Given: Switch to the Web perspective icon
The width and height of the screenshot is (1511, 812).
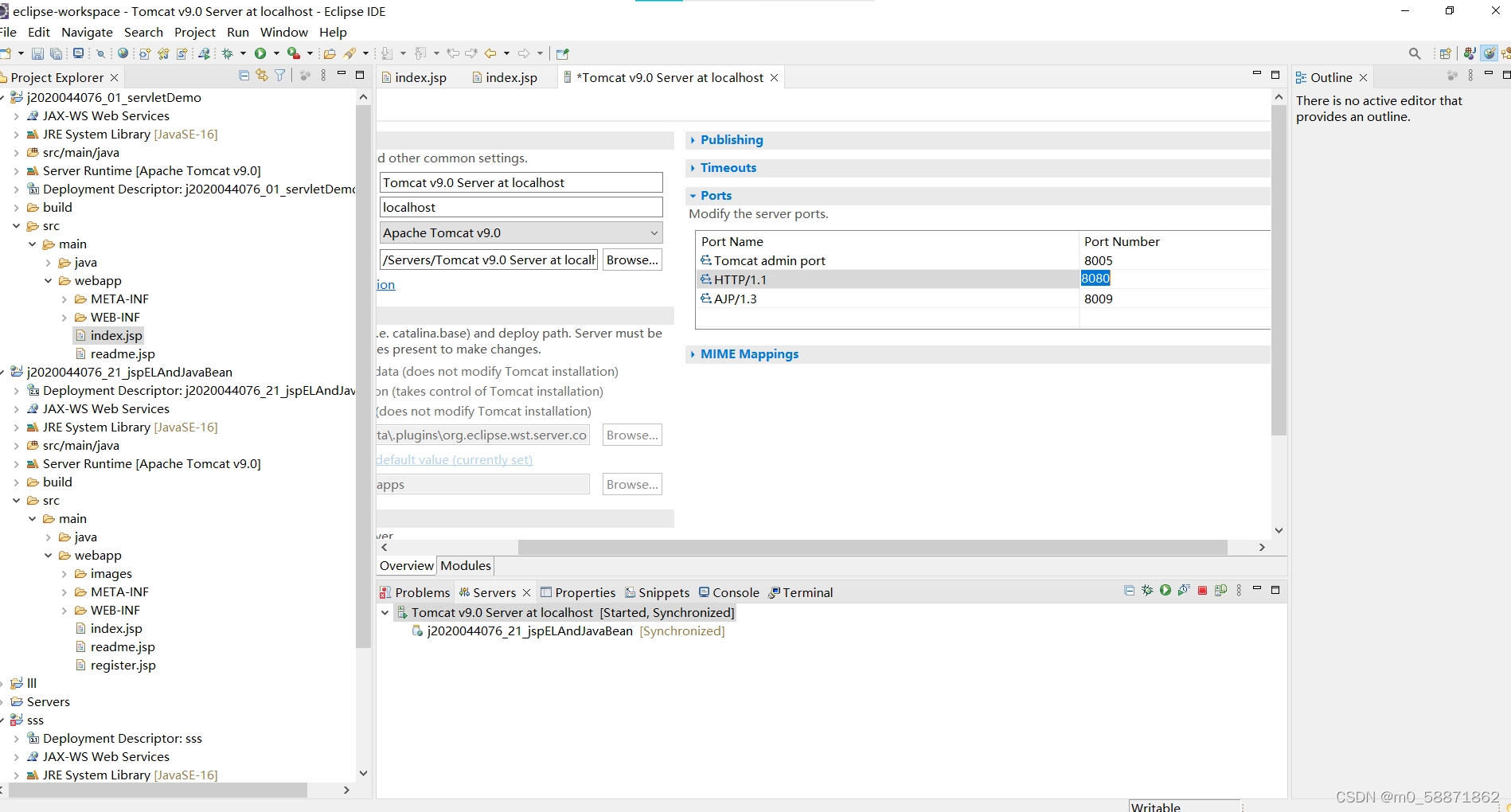Looking at the screenshot, I should [x=1489, y=53].
